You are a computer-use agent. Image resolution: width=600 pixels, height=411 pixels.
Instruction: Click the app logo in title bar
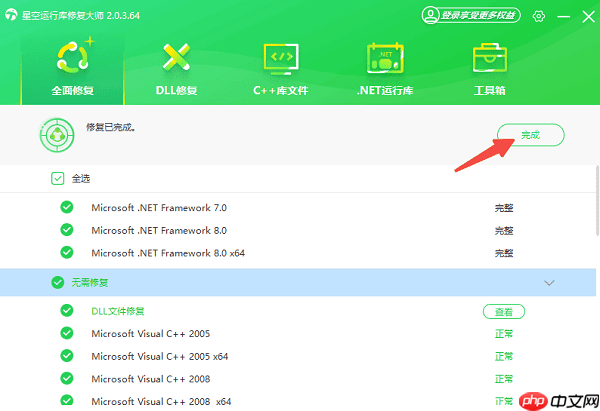coord(11,15)
